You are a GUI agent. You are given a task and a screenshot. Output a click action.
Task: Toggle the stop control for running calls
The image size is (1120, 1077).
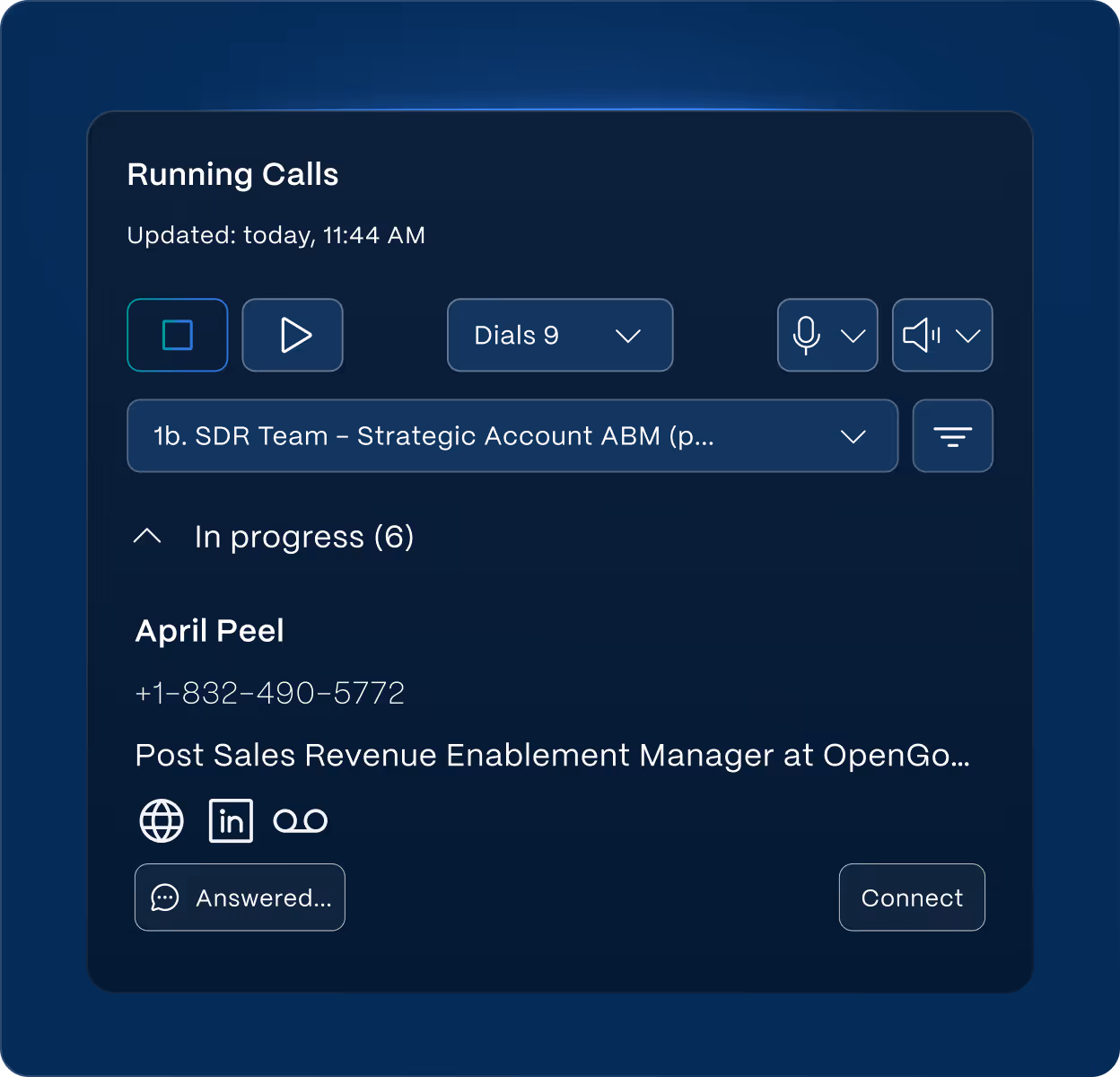(177, 335)
